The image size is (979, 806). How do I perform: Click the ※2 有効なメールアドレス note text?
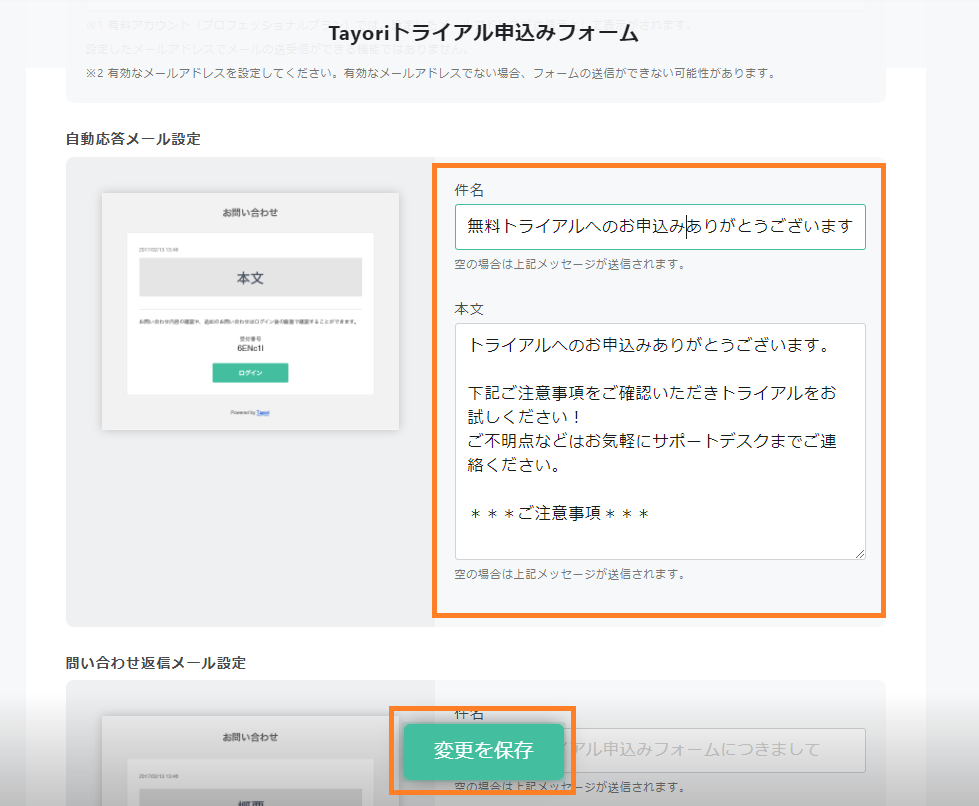(431, 73)
